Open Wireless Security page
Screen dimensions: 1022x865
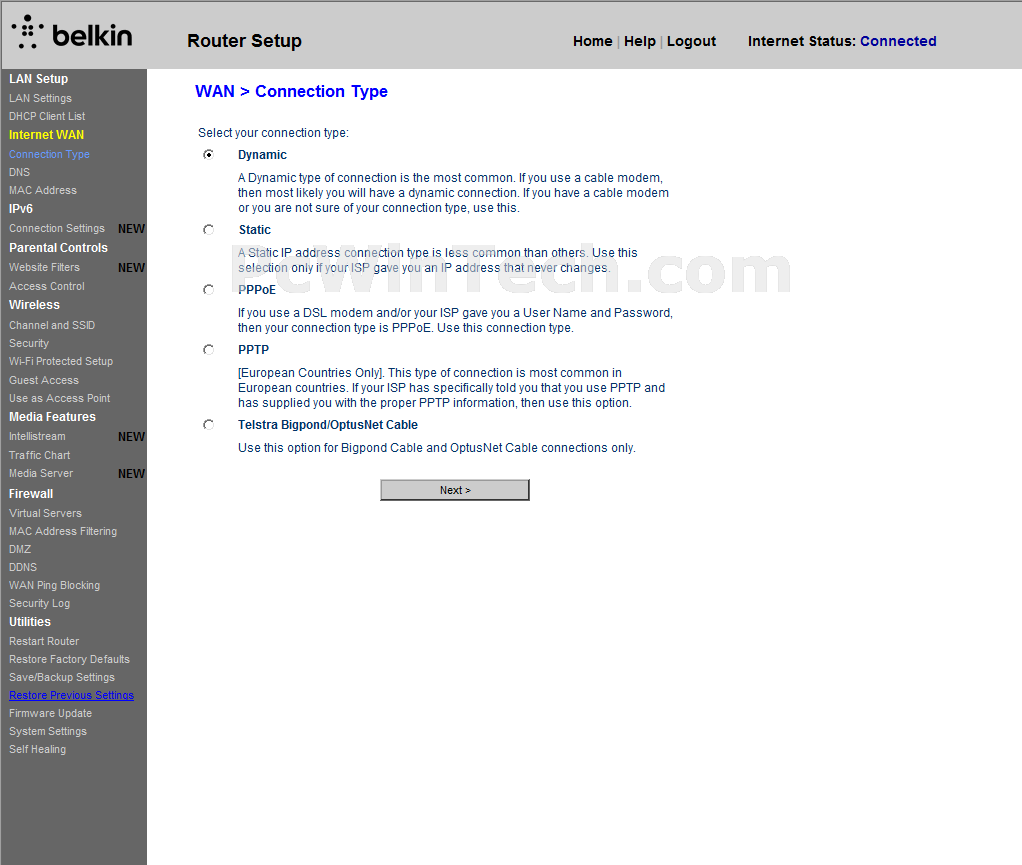(x=29, y=343)
